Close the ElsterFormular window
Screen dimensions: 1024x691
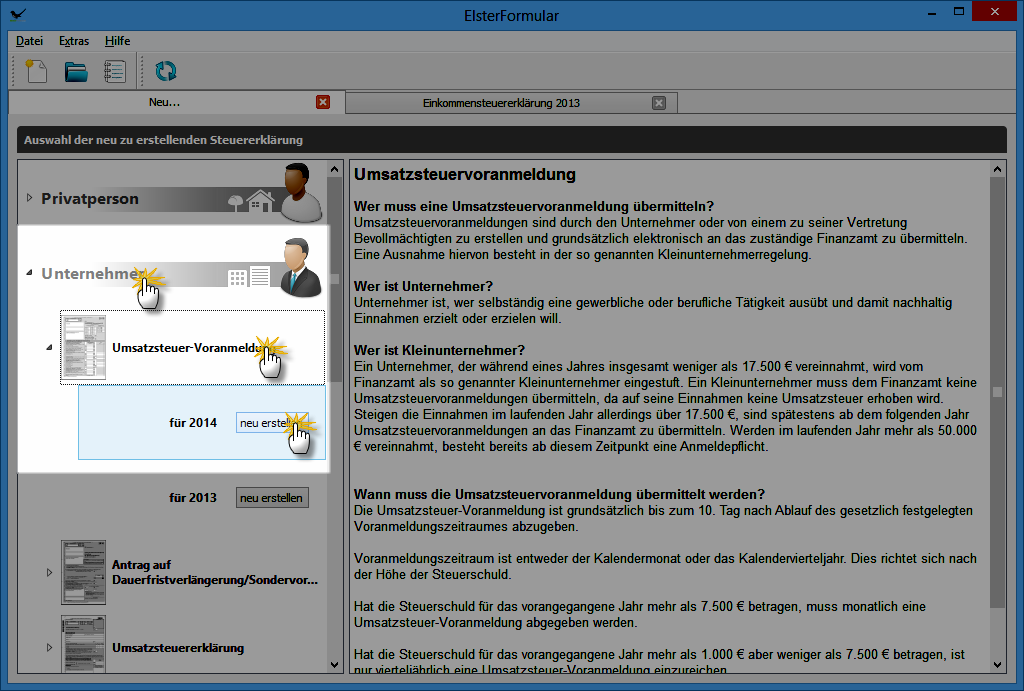[995, 11]
